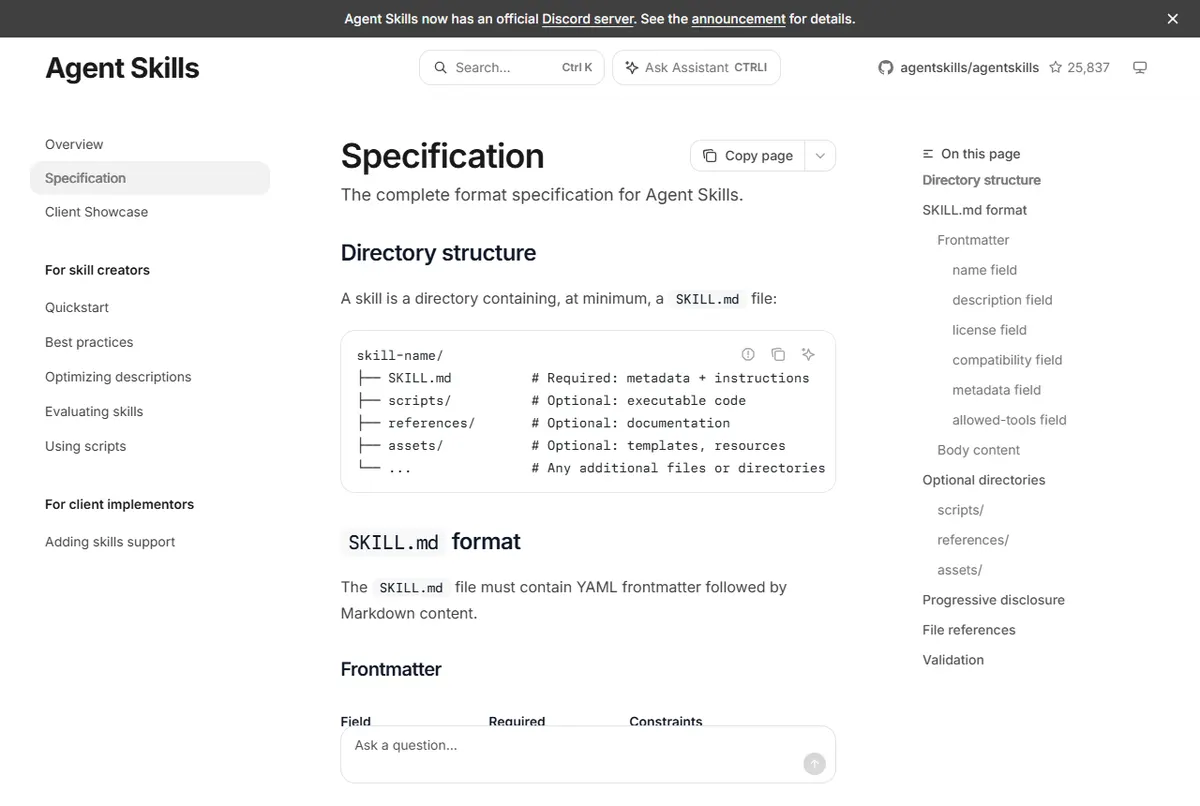Jump to compatibility field in the page outline
The image size is (1200, 806).
pos(1007,360)
